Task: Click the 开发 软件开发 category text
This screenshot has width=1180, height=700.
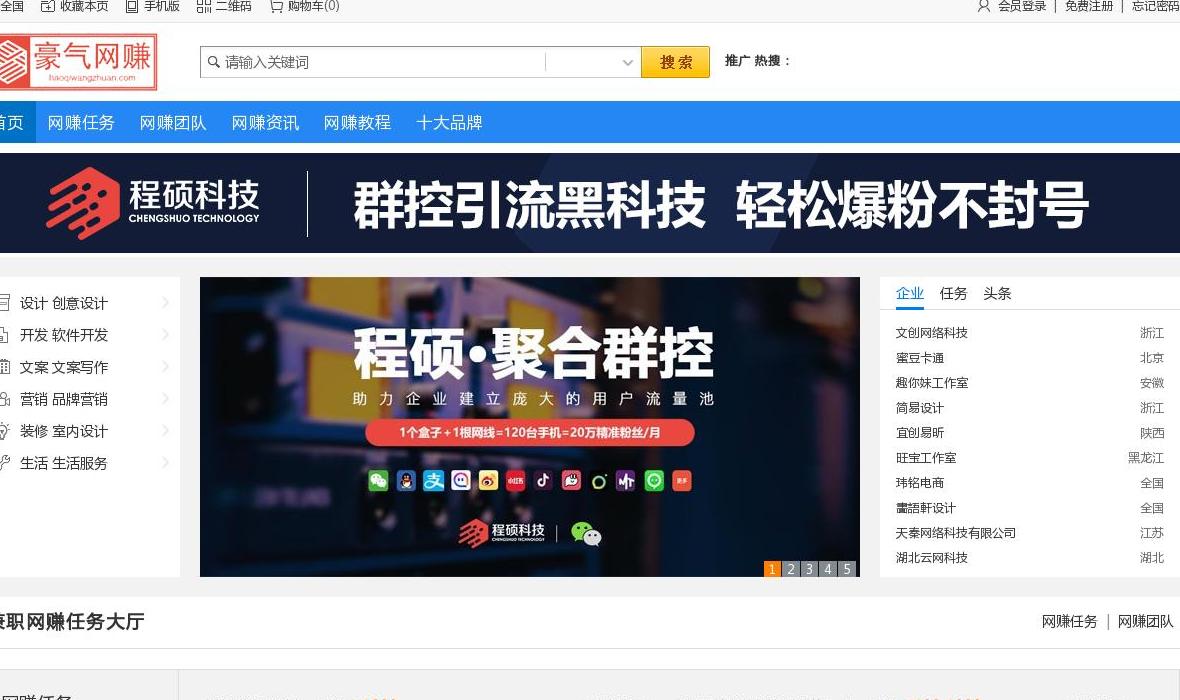Action: tap(64, 335)
